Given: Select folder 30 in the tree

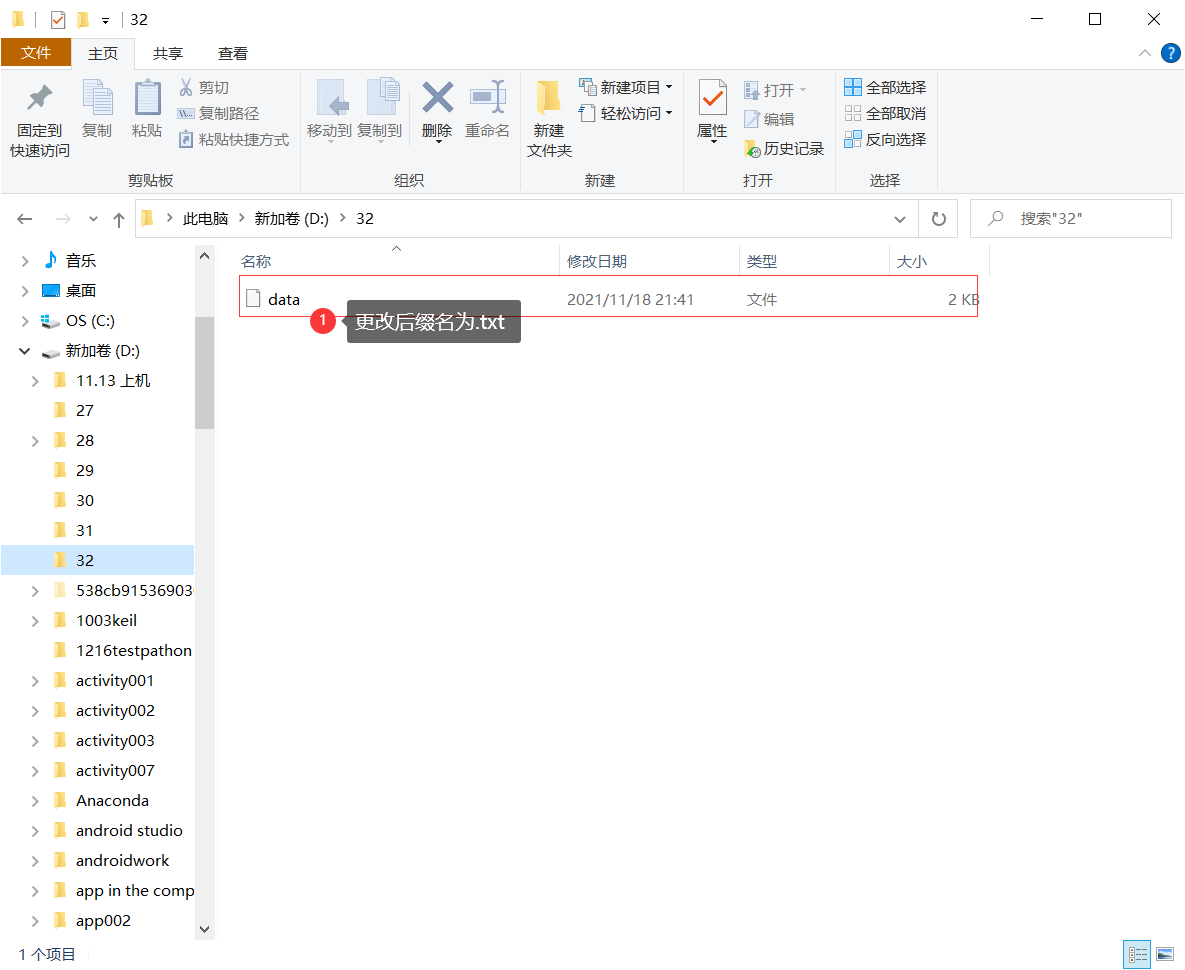Looking at the screenshot, I should coord(85,501).
